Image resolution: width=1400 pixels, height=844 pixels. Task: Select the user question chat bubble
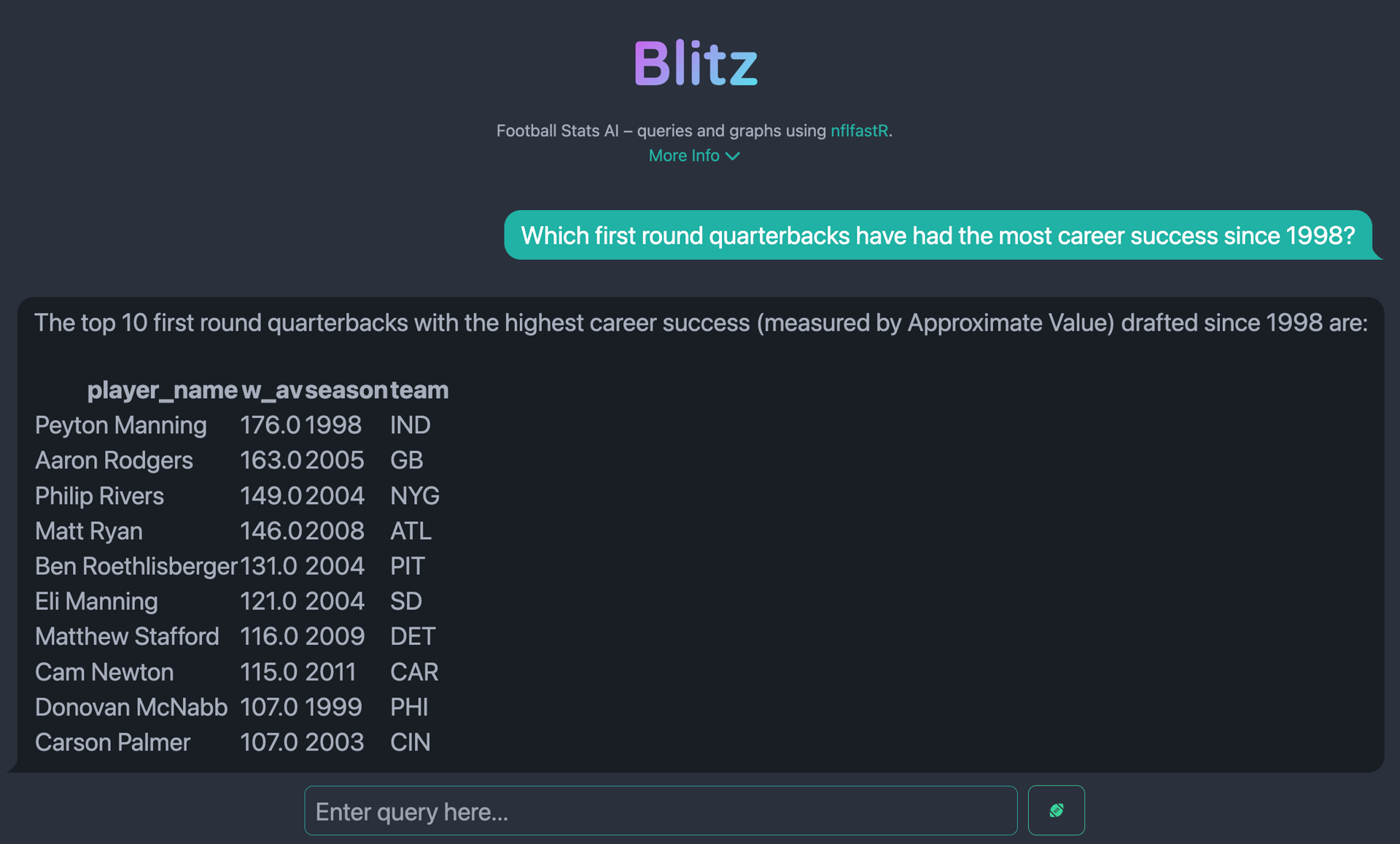click(x=938, y=235)
